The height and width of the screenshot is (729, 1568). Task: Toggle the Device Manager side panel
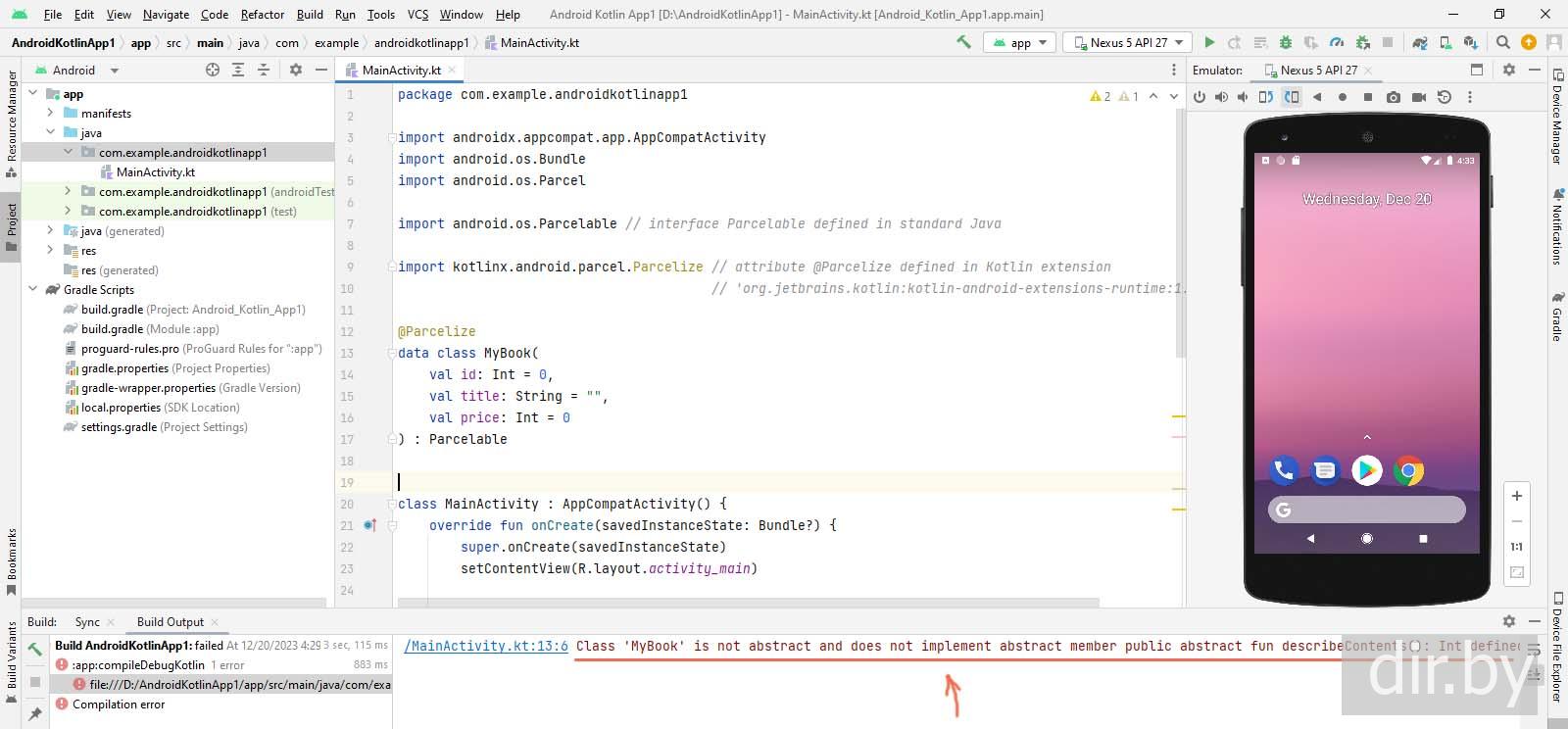pyautogui.click(x=1557, y=122)
